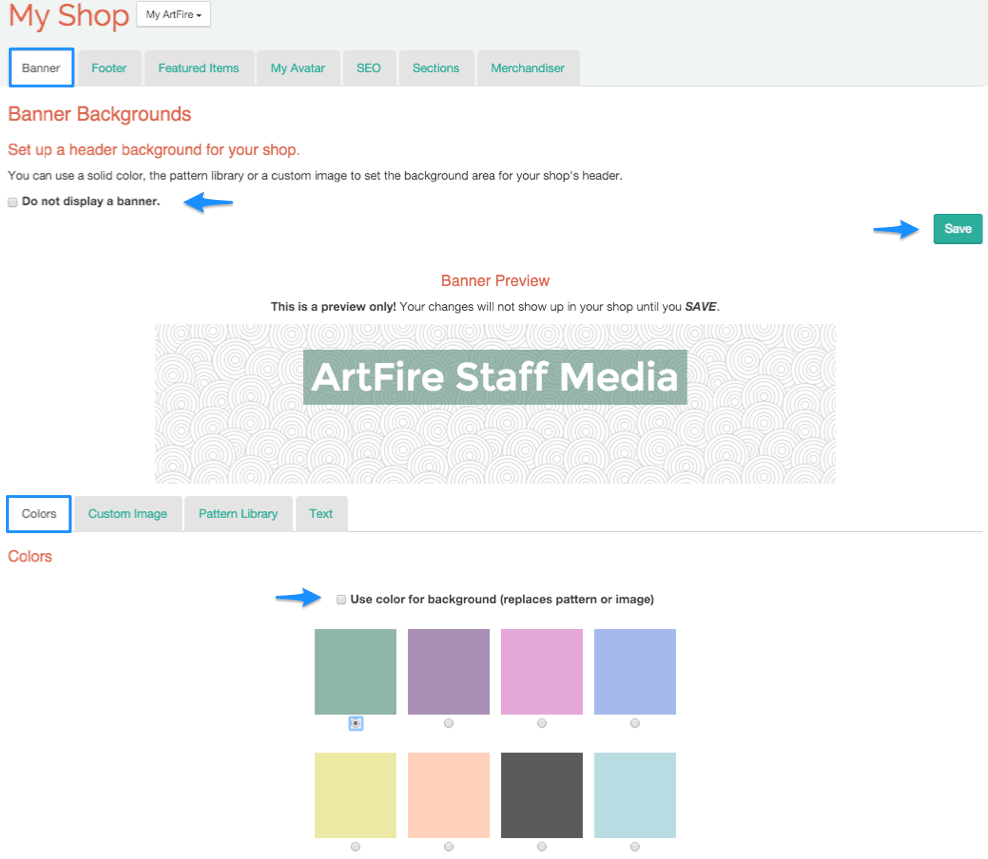This screenshot has width=988, height=859.
Task: Click the 'Banner Preview' heading text
Action: pyautogui.click(x=495, y=280)
